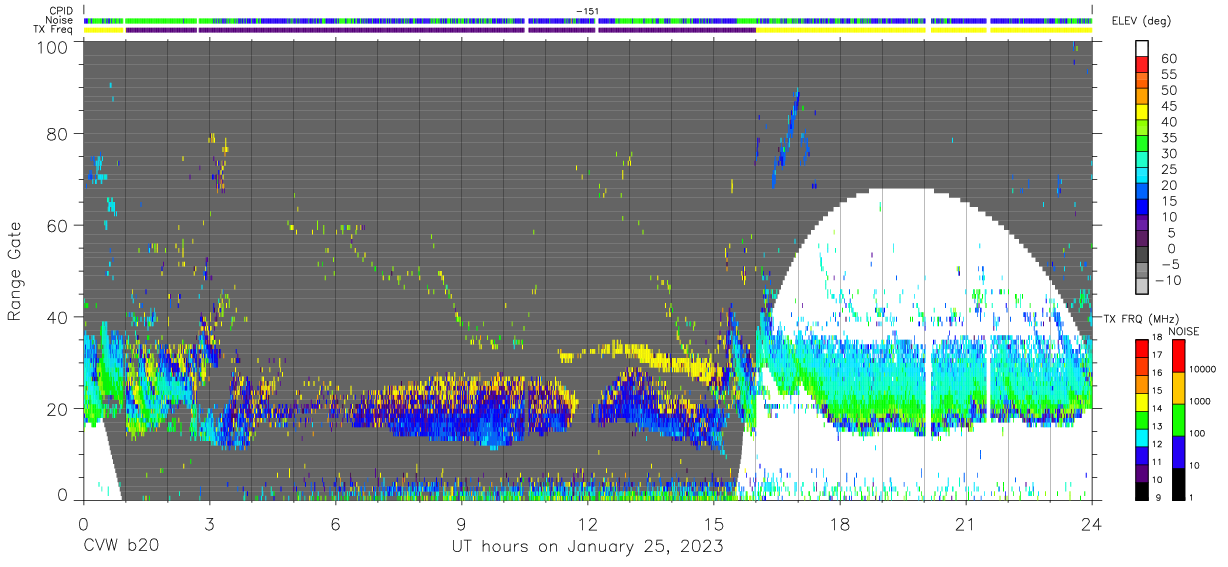
Task: Click the 80 tick on Range Gate axis
Action: (x=57, y=134)
